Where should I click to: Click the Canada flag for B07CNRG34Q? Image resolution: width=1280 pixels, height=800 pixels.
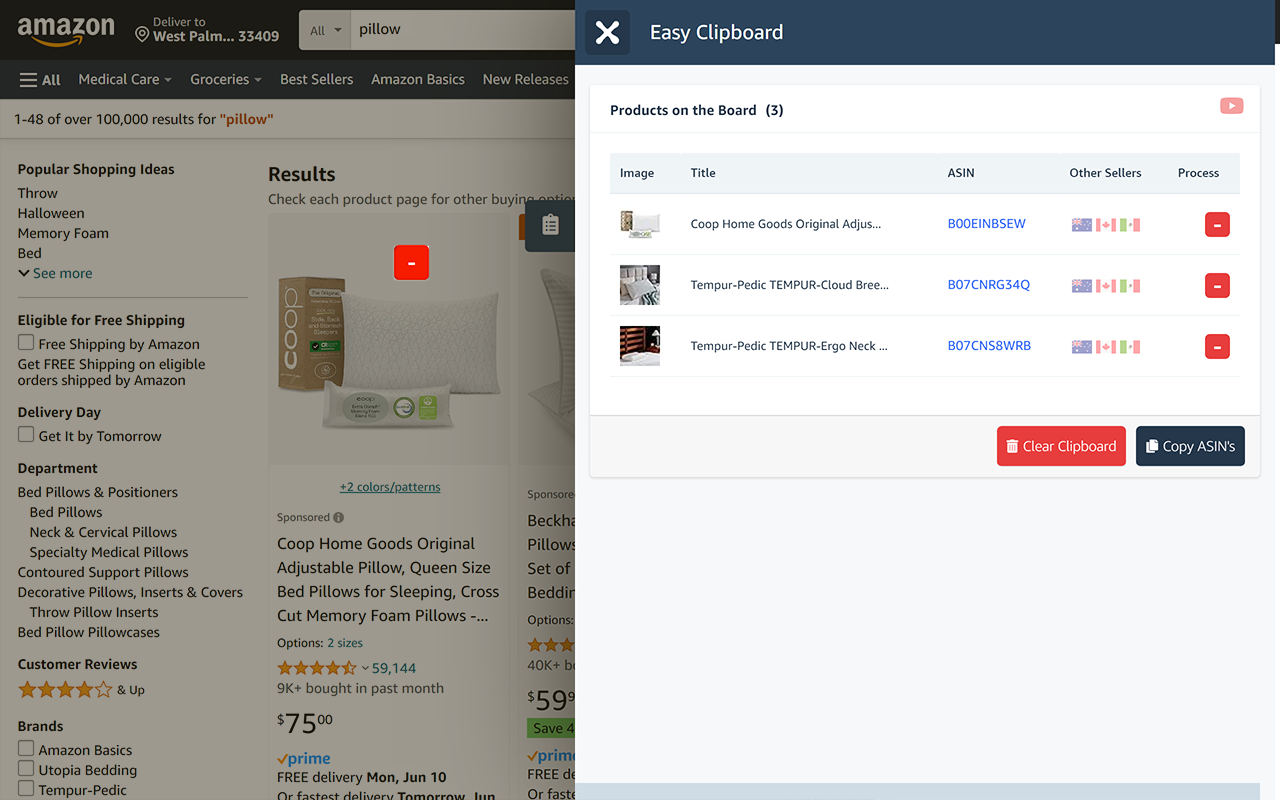1105,286
